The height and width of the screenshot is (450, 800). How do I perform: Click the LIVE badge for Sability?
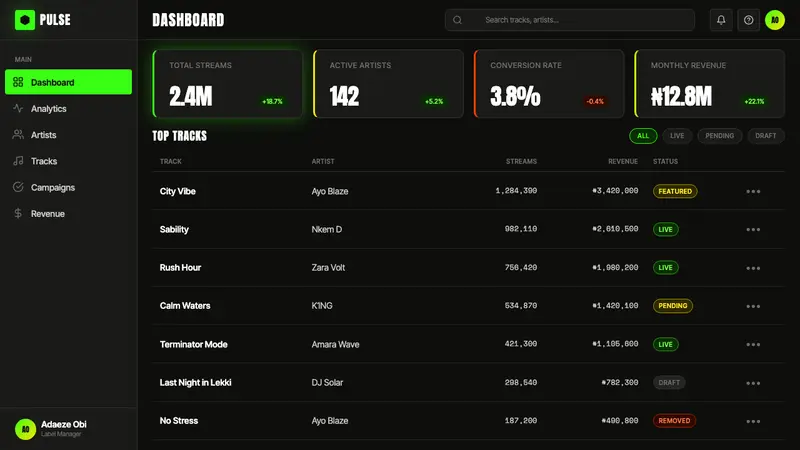665,230
